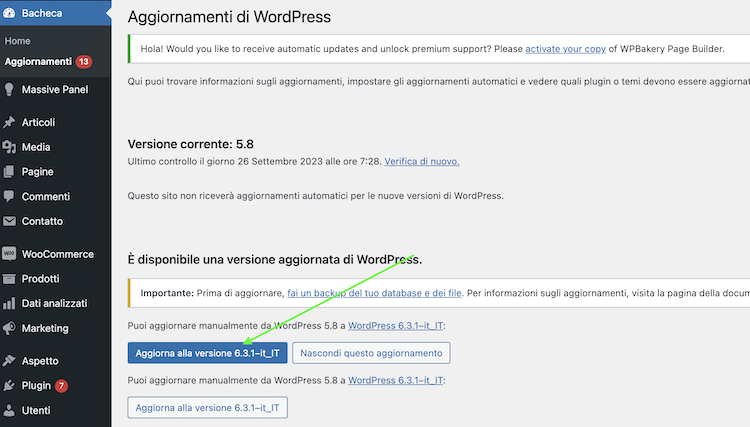This screenshot has width=750, height=427.
Task: Click the Marketing megaphone icon
Action: (x=9, y=328)
